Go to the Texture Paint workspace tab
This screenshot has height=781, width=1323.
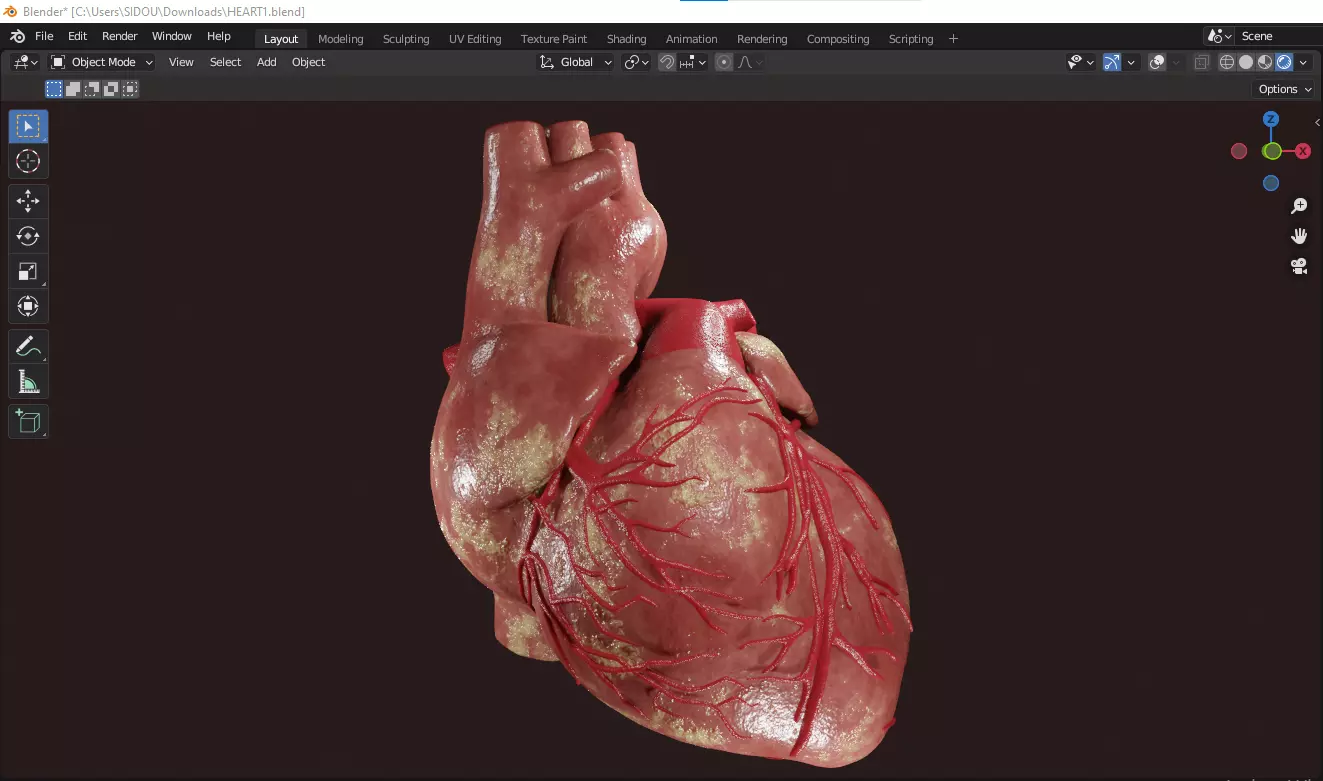click(x=554, y=39)
